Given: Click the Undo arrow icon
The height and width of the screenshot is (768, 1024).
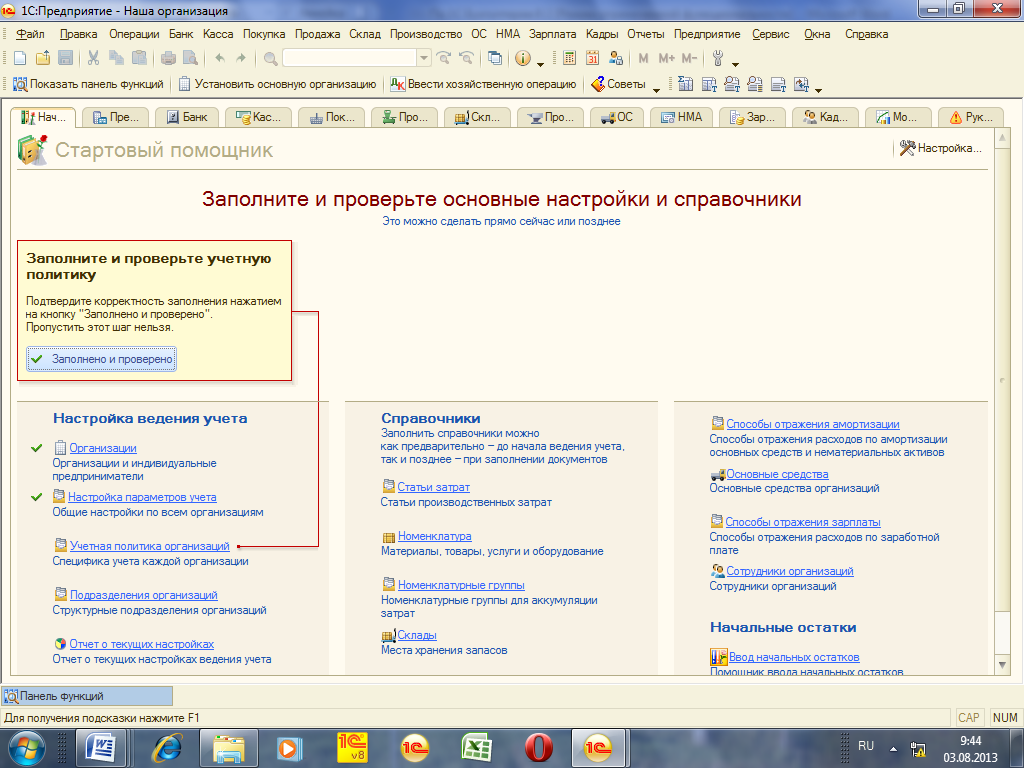Looking at the screenshot, I should (219, 58).
